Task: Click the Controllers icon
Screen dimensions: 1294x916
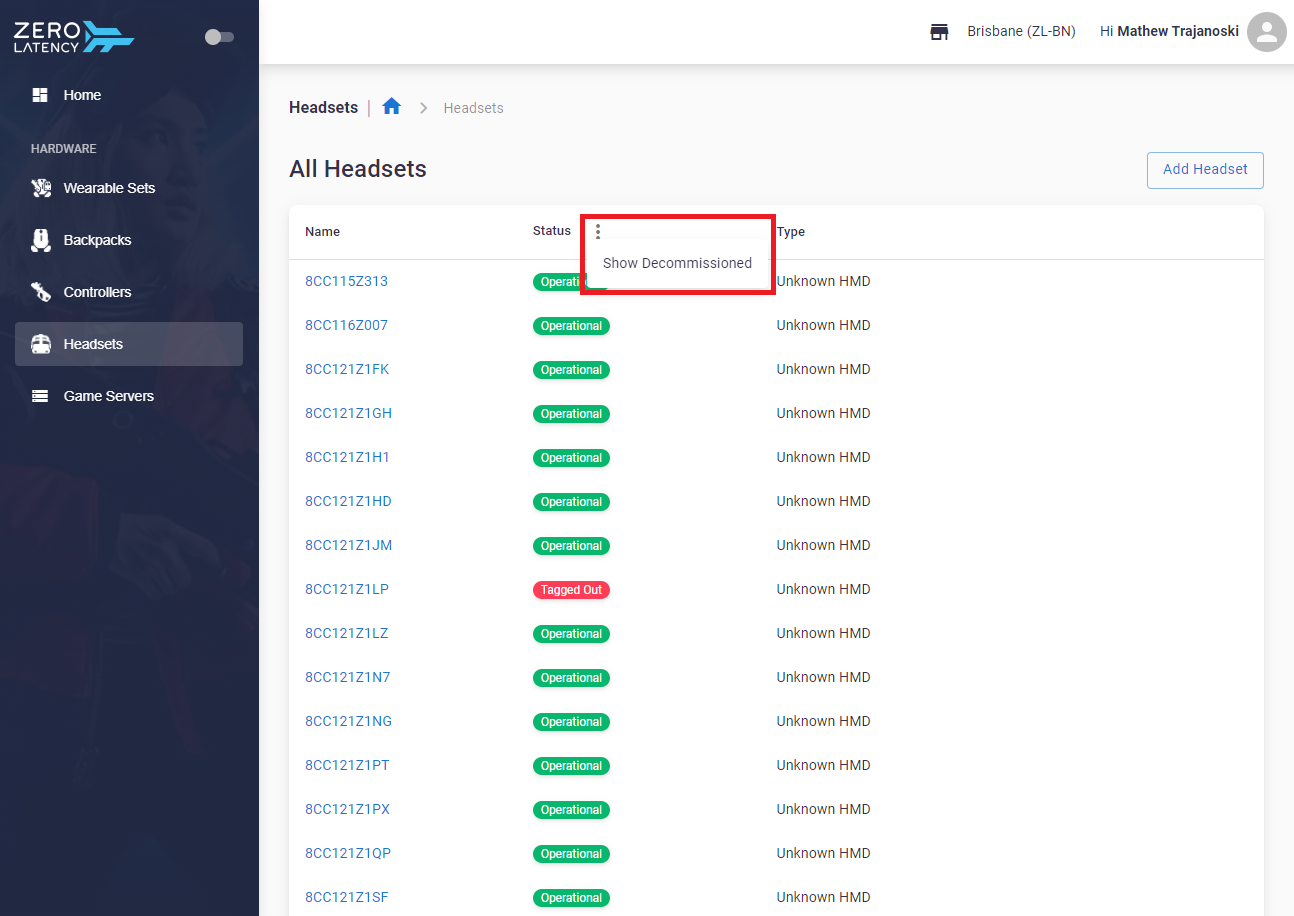Action: pos(40,292)
